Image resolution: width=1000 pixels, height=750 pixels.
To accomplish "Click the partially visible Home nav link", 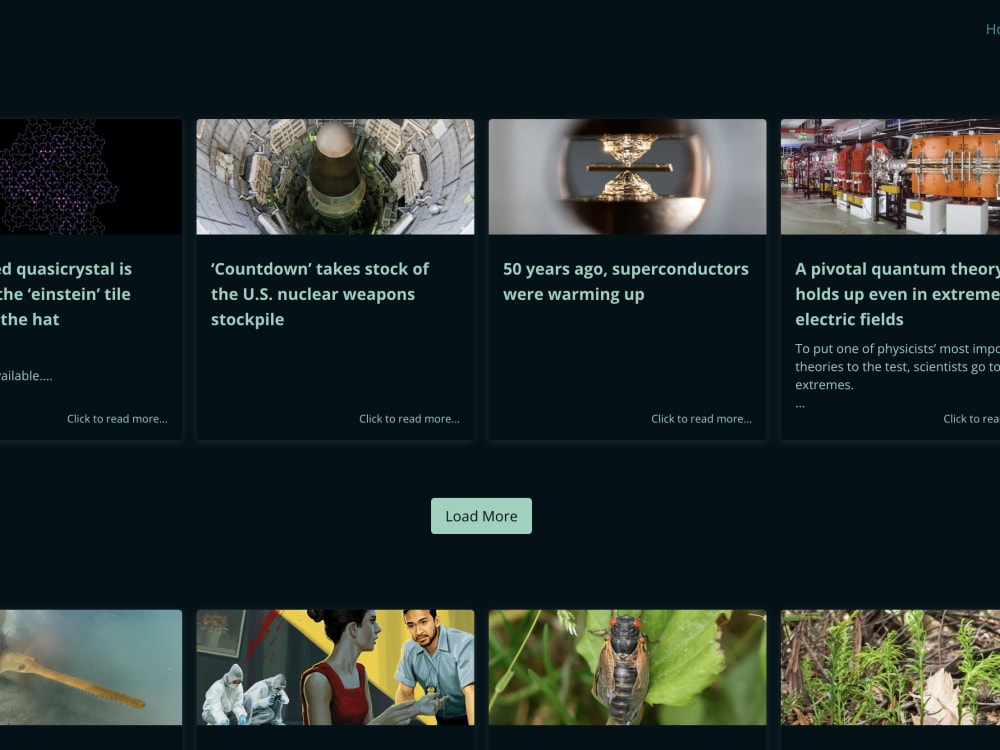I will 993,29.
